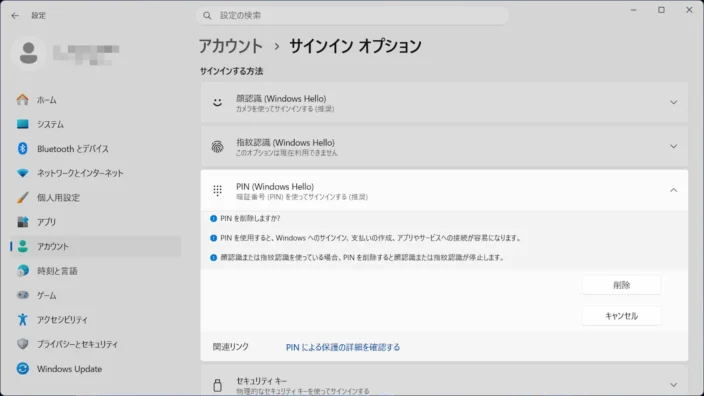Open ホーム in the sidebar
Screen dimensions: 704x396
pos(96,100)
